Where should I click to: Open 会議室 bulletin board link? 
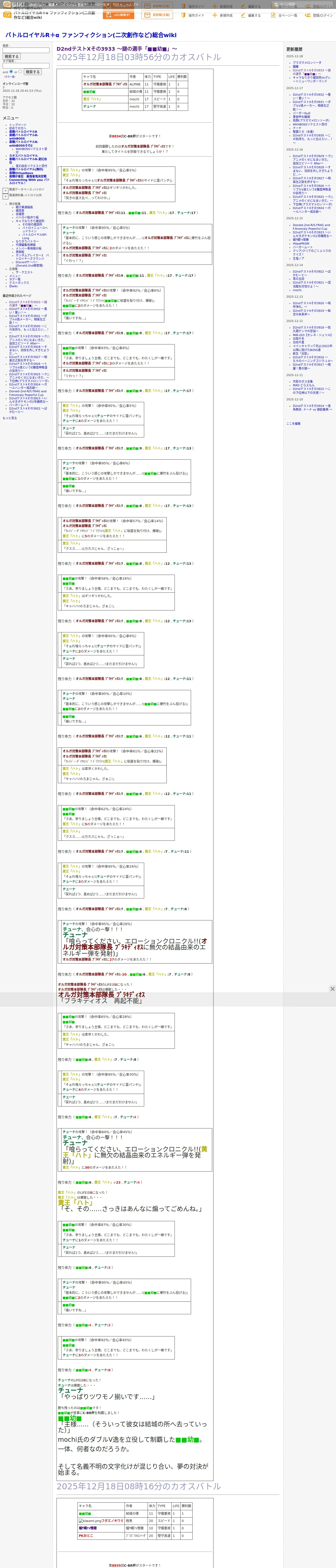tap(20, 214)
